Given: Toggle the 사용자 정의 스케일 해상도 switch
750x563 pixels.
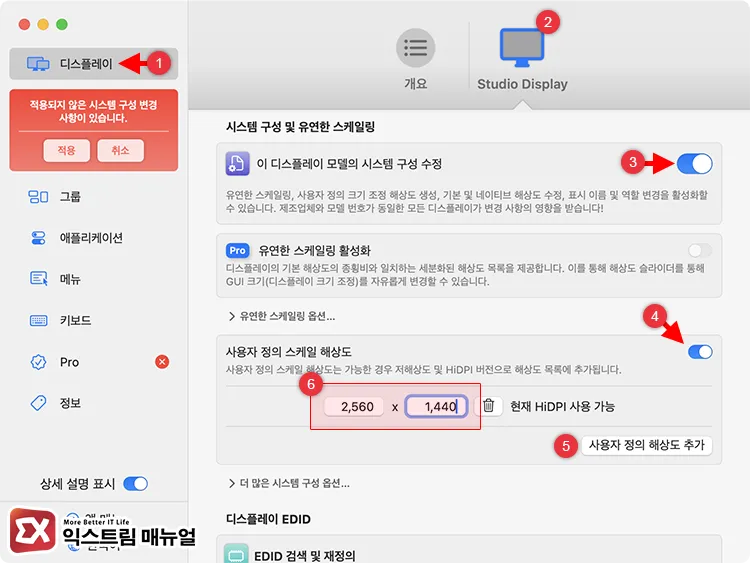Looking at the screenshot, I should tap(700, 352).
